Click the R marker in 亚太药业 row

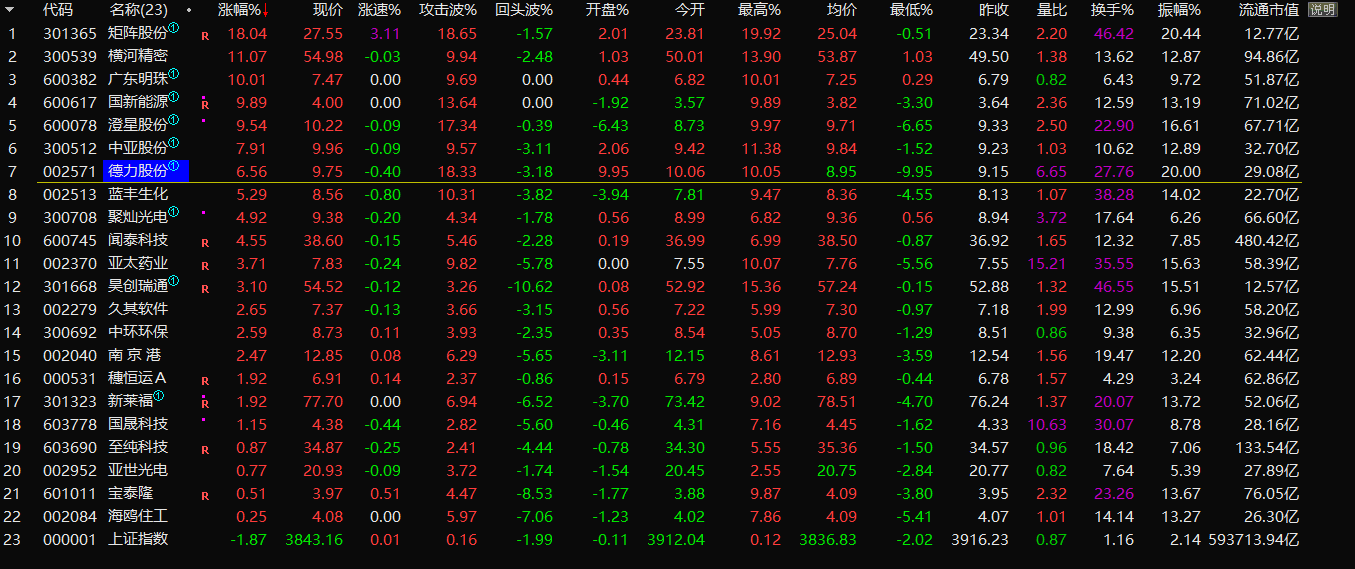click(205, 265)
